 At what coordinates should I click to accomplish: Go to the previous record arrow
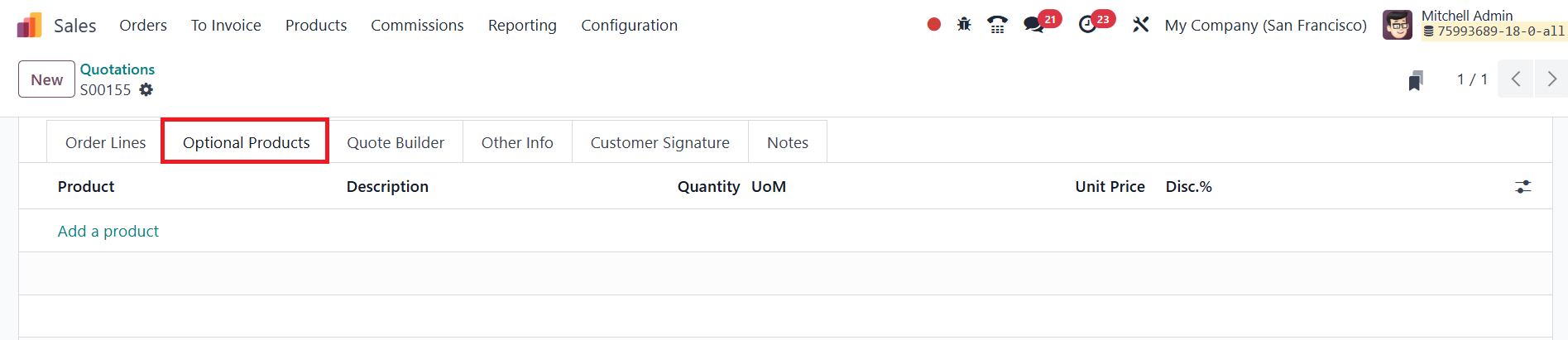click(1516, 79)
